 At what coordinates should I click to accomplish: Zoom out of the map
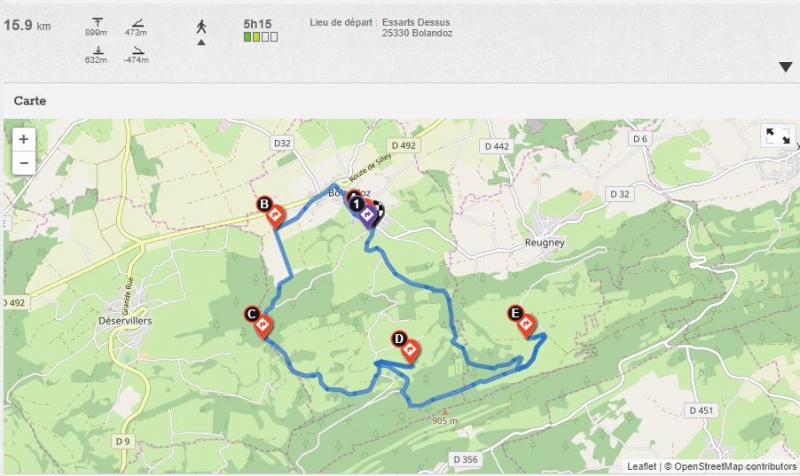(23, 163)
